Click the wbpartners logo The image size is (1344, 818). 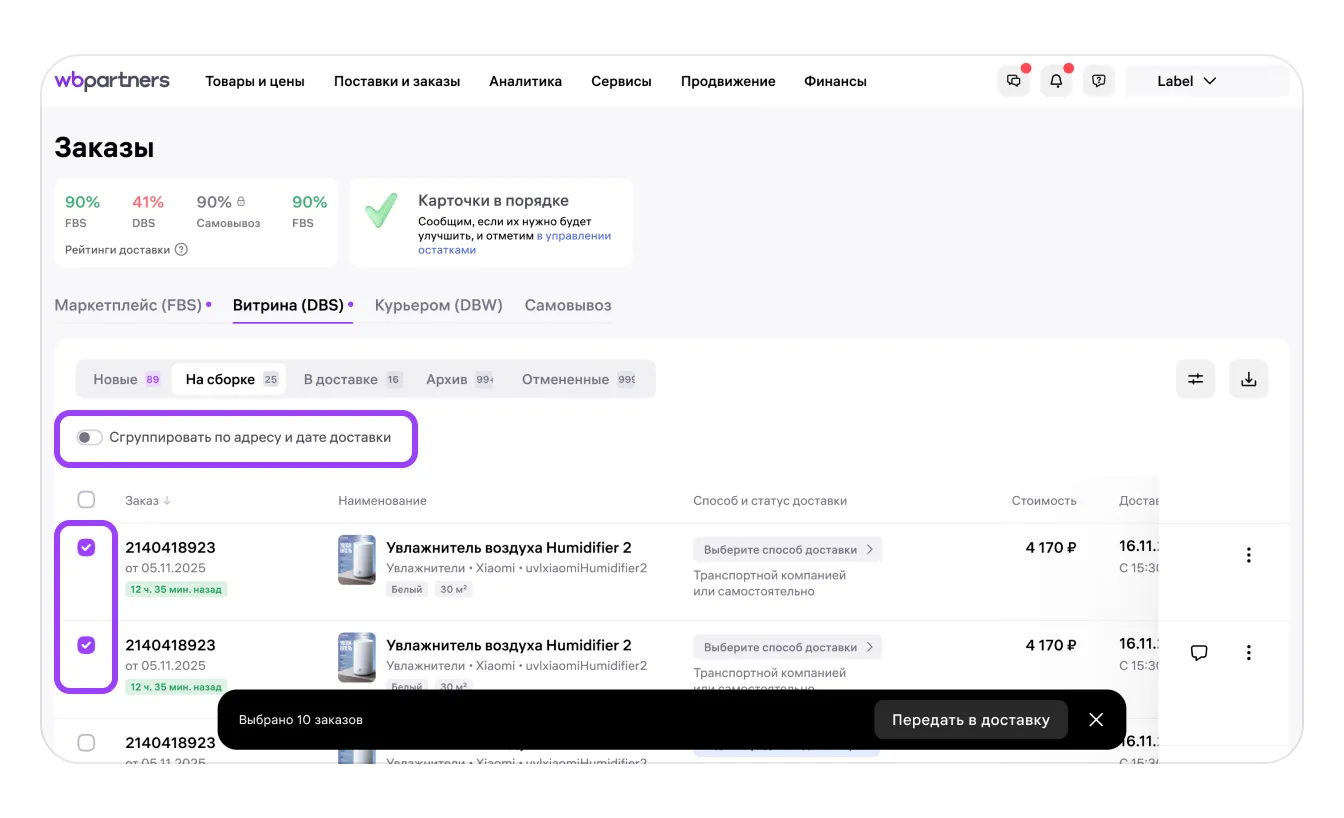coord(112,81)
